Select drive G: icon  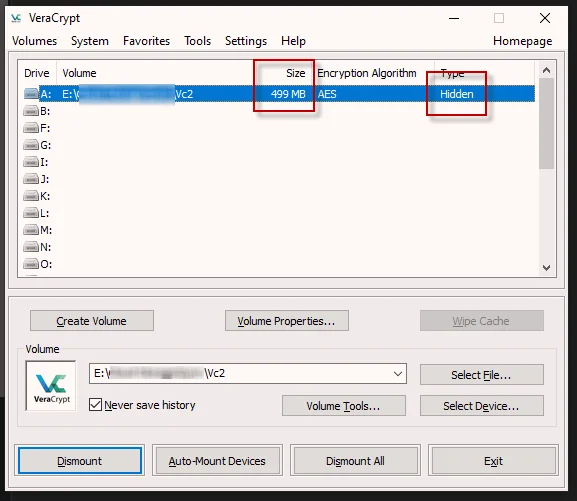click(x=31, y=145)
